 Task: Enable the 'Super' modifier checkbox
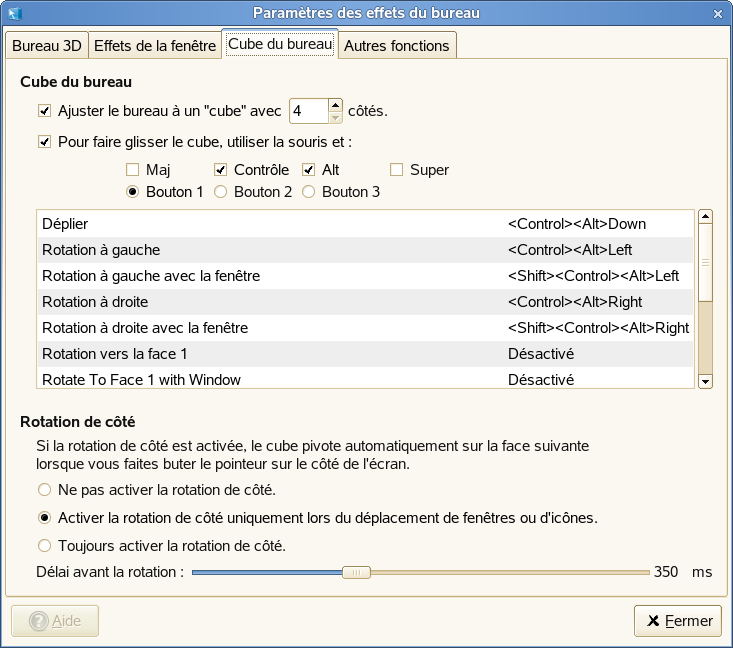(x=397, y=170)
